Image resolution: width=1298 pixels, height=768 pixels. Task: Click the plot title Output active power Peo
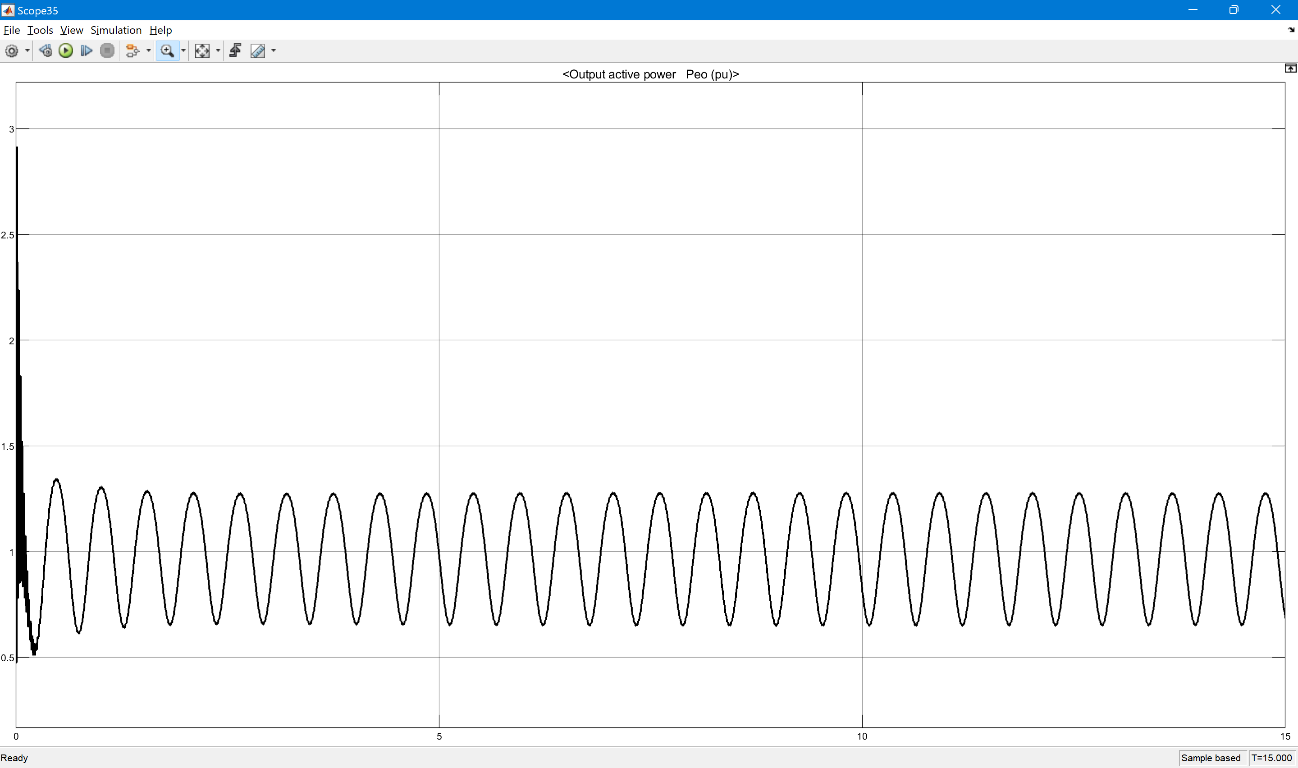point(651,75)
